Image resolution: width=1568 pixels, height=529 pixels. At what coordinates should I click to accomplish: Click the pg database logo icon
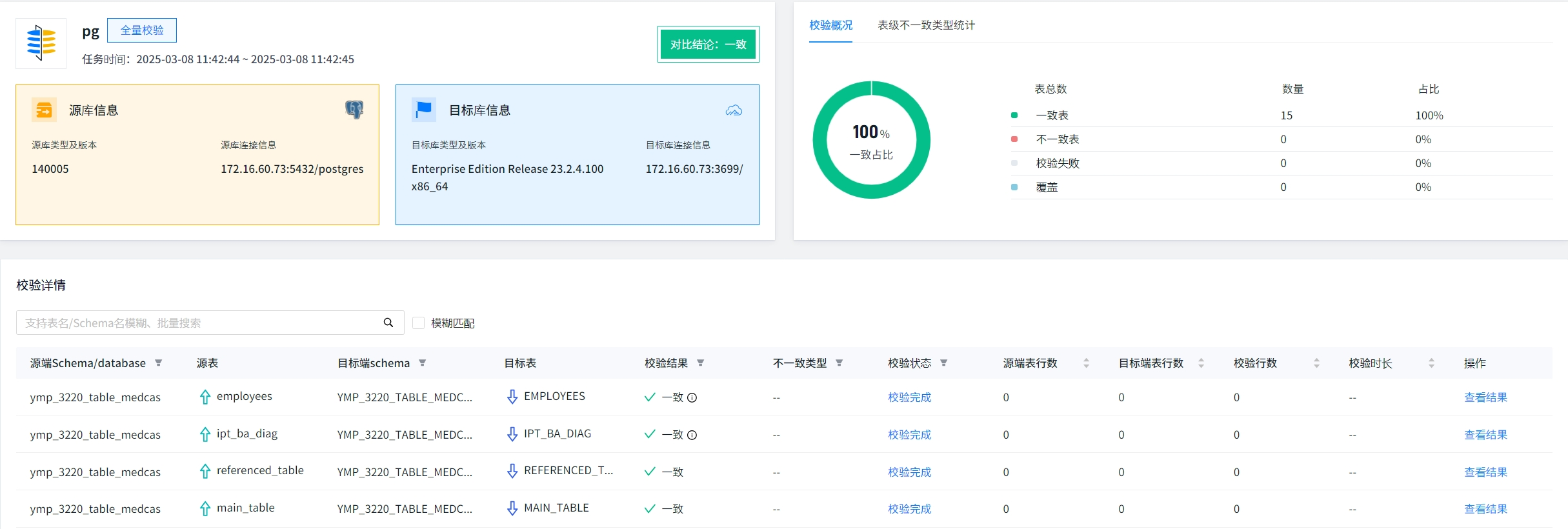click(41, 43)
